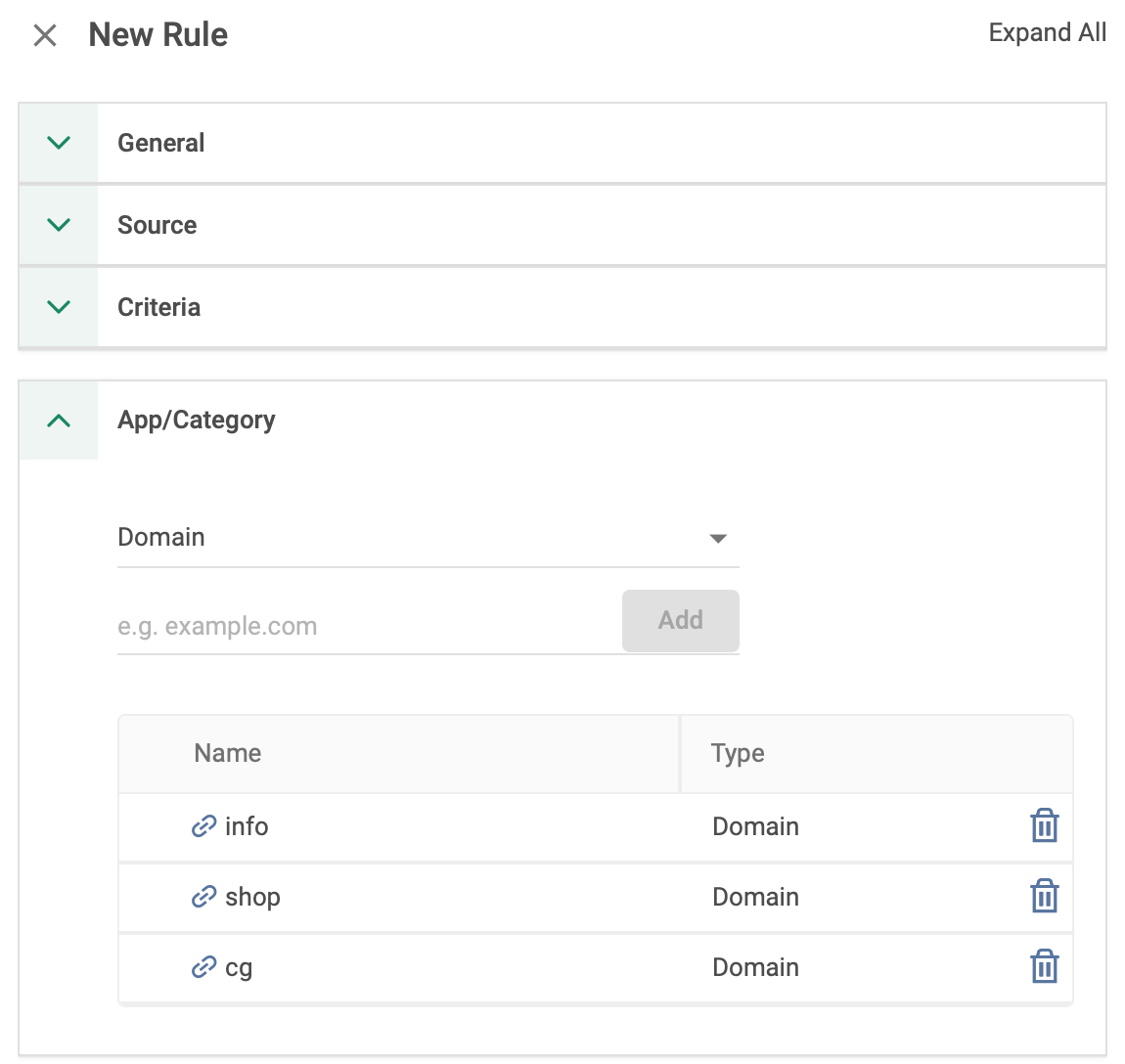Viewport: 1125px width, 1064px height.
Task: Delete the shop domain entry
Action: point(1044,897)
